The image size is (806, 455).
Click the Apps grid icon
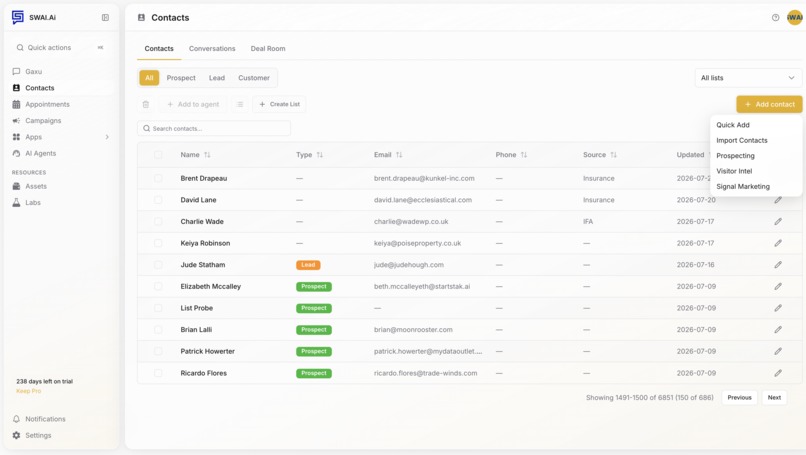coord(16,137)
